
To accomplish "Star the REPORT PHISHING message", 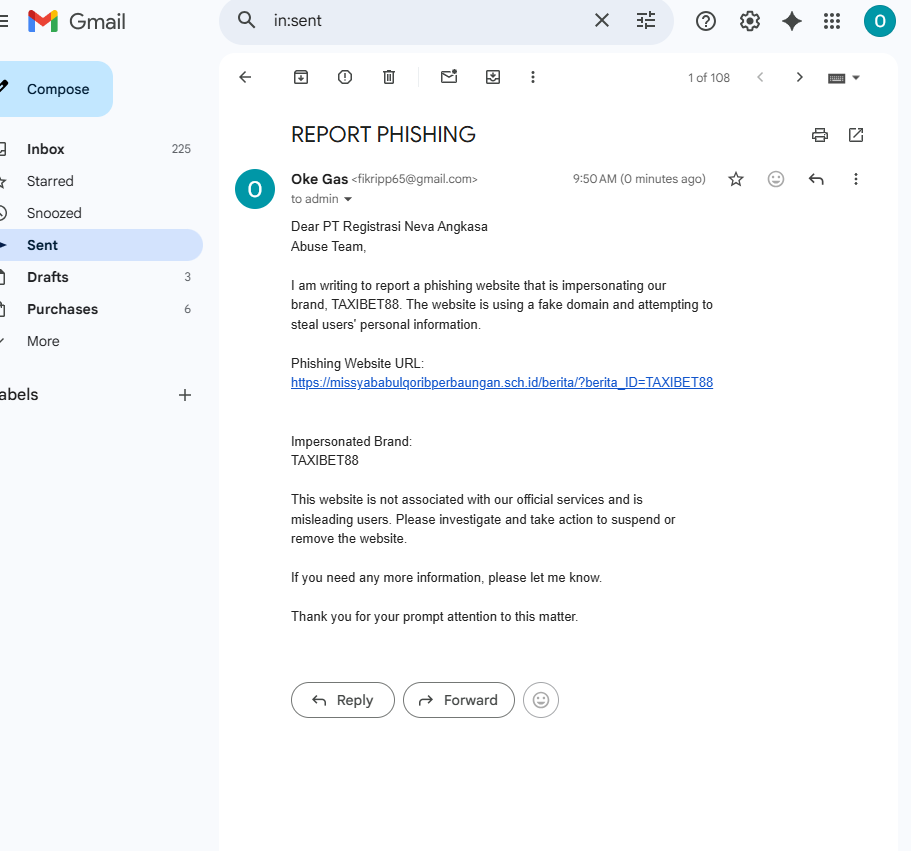I will [736, 179].
